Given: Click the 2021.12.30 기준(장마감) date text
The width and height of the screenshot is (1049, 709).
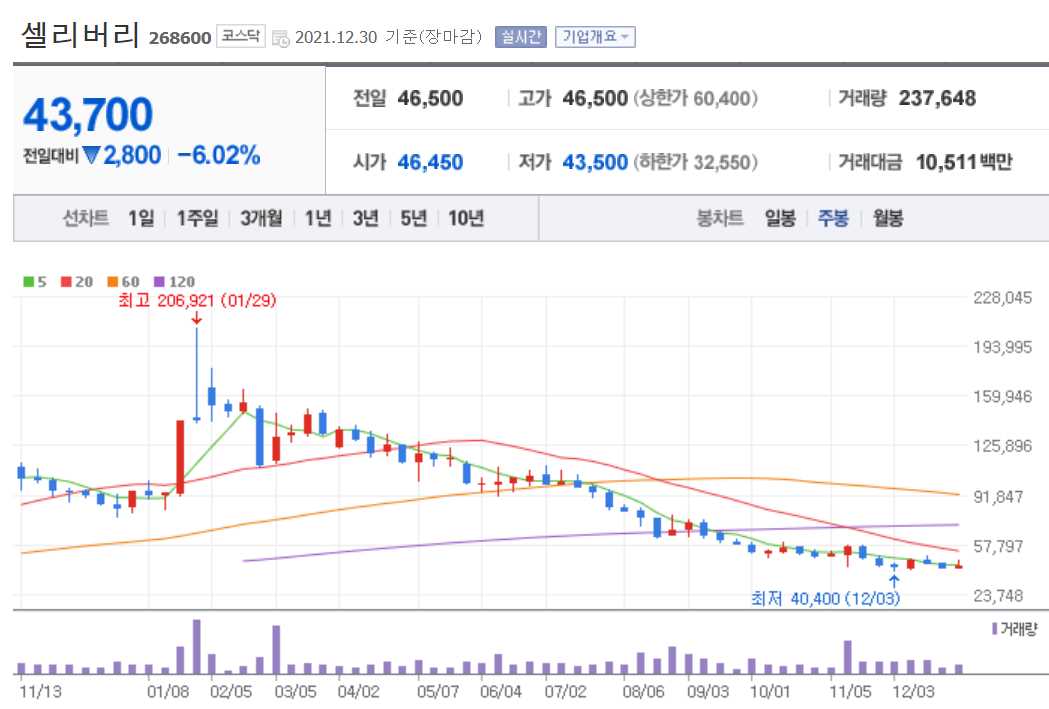Looking at the screenshot, I should [389, 37].
